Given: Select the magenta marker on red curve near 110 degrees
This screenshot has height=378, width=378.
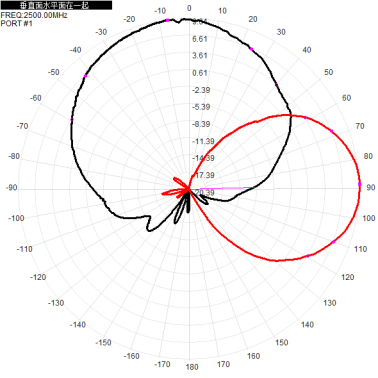Looking at the screenshot, I should point(333,242).
